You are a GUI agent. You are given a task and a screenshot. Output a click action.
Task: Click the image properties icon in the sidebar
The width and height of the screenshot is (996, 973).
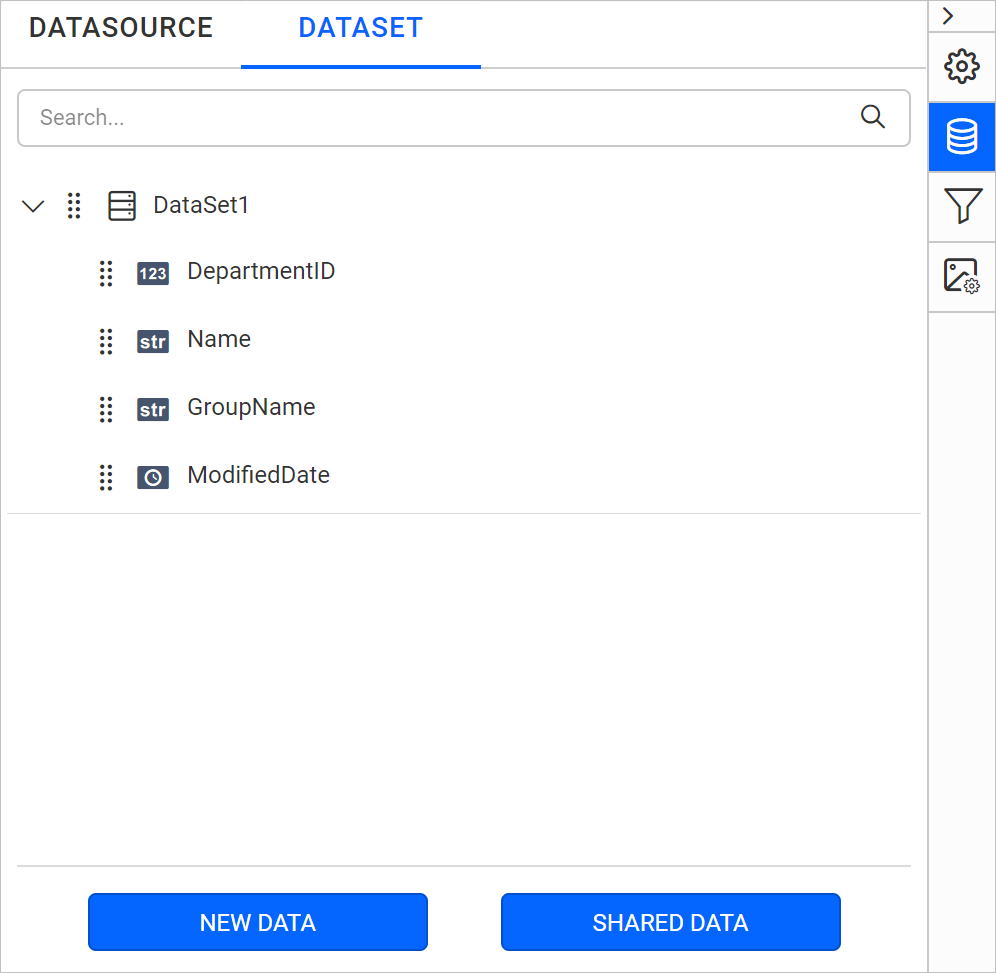[961, 277]
